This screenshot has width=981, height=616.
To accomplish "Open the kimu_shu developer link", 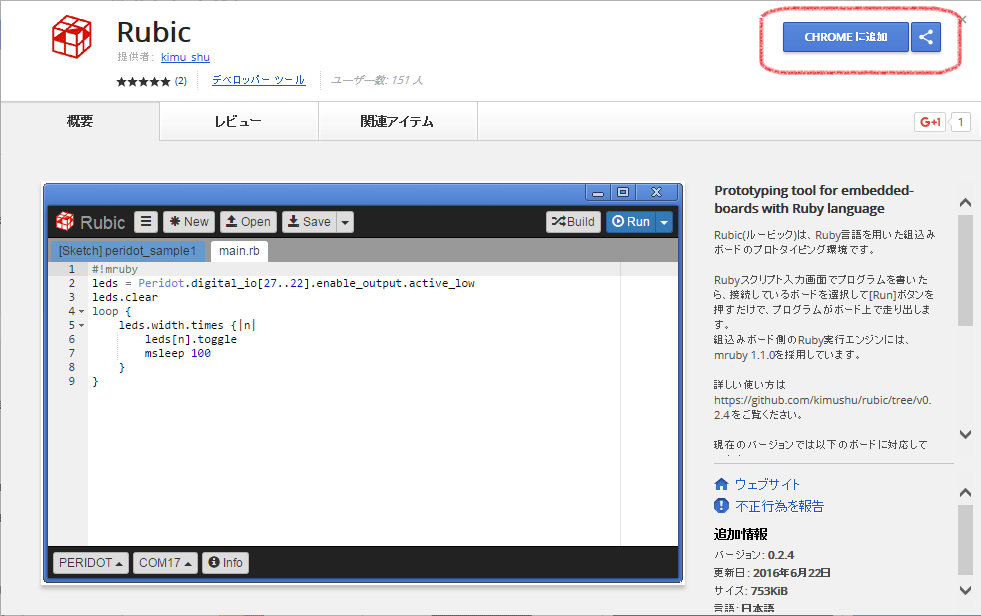I will pos(185,58).
